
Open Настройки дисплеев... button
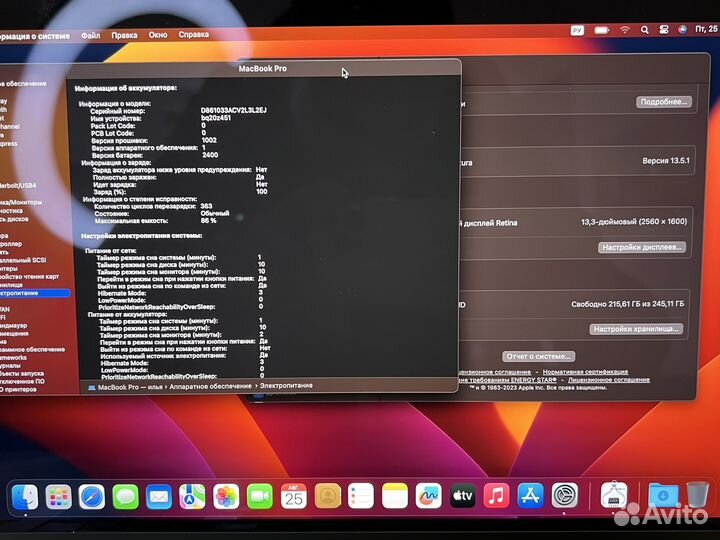point(641,248)
